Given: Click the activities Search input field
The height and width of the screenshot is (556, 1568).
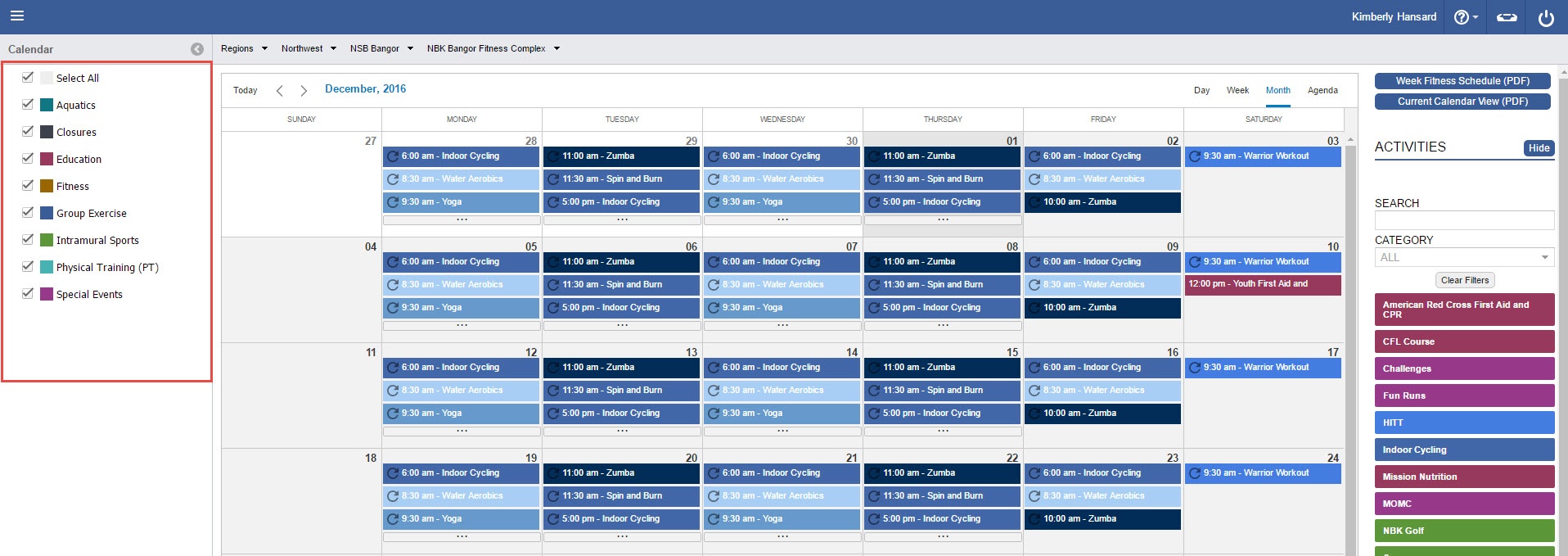Looking at the screenshot, I should click(1463, 220).
